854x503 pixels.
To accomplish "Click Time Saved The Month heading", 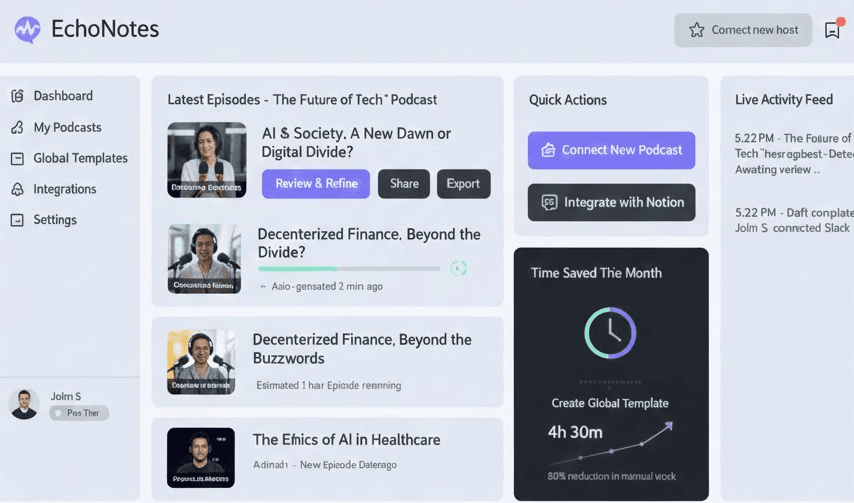I will (596, 273).
